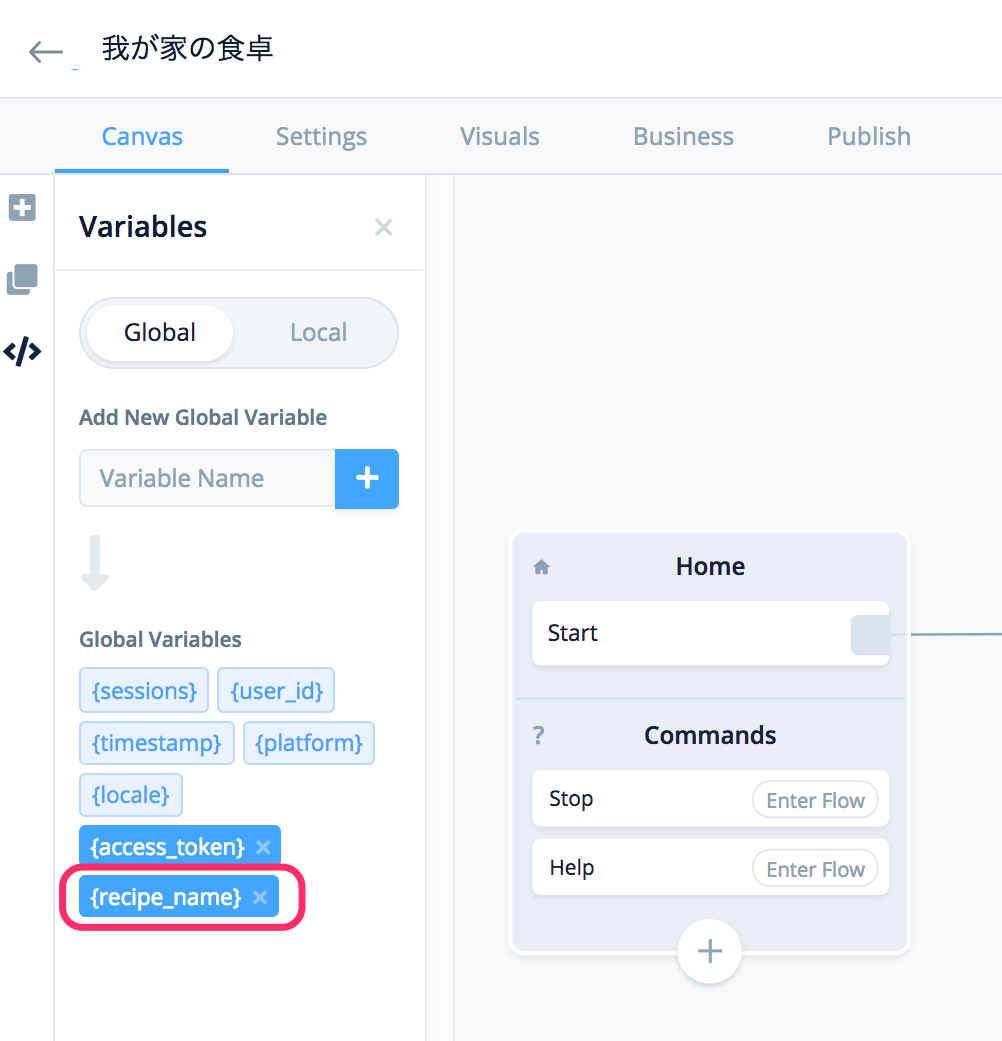Open the Settings tab
This screenshot has height=1041, width=1002.
click(321, 137)
